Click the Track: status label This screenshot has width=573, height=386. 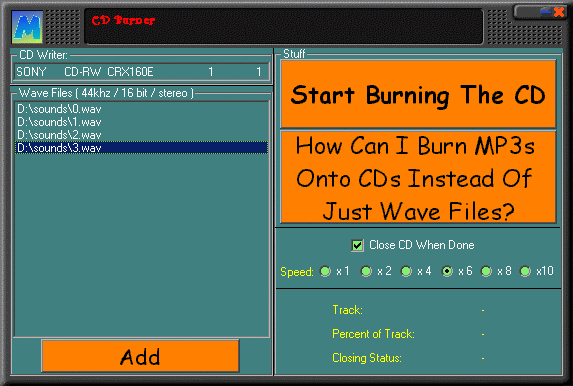[x=348, y=310]
